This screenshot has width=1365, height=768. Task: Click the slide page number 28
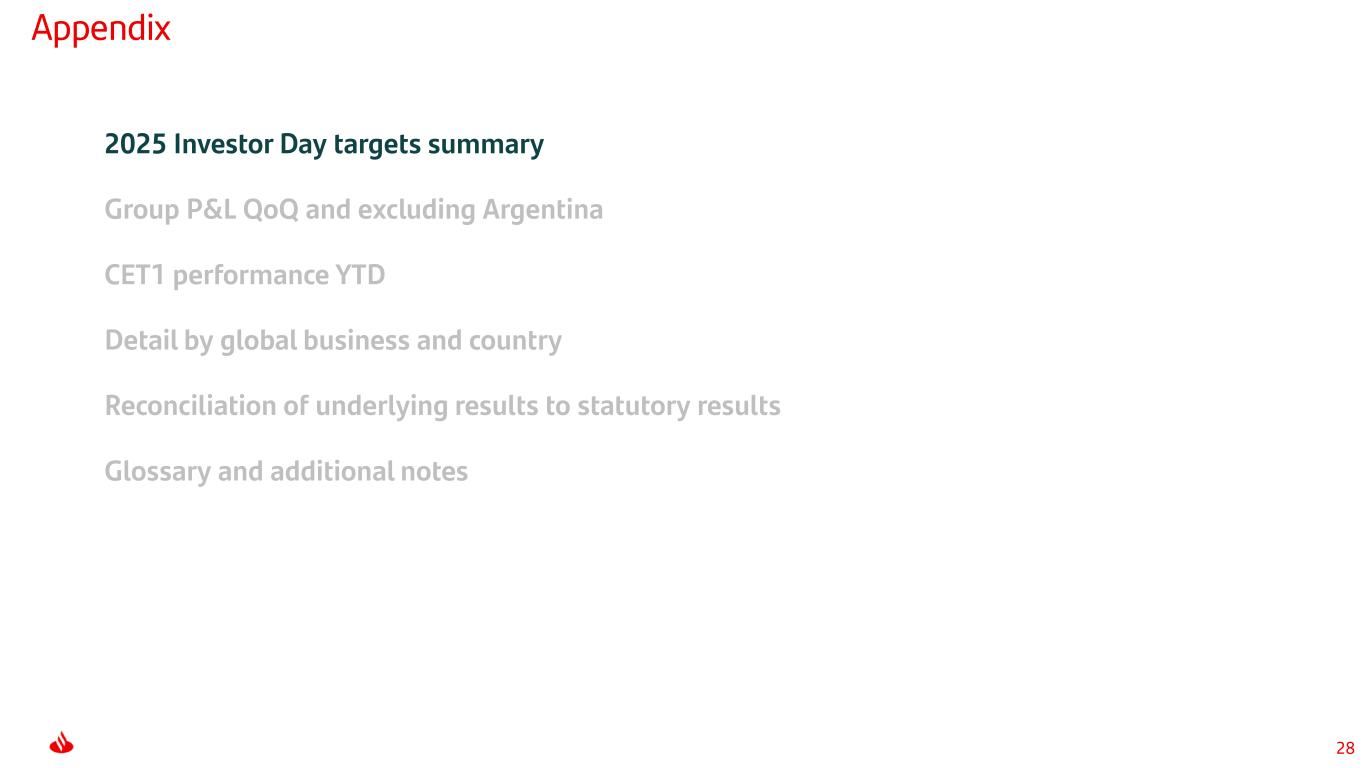point(1345,748)
